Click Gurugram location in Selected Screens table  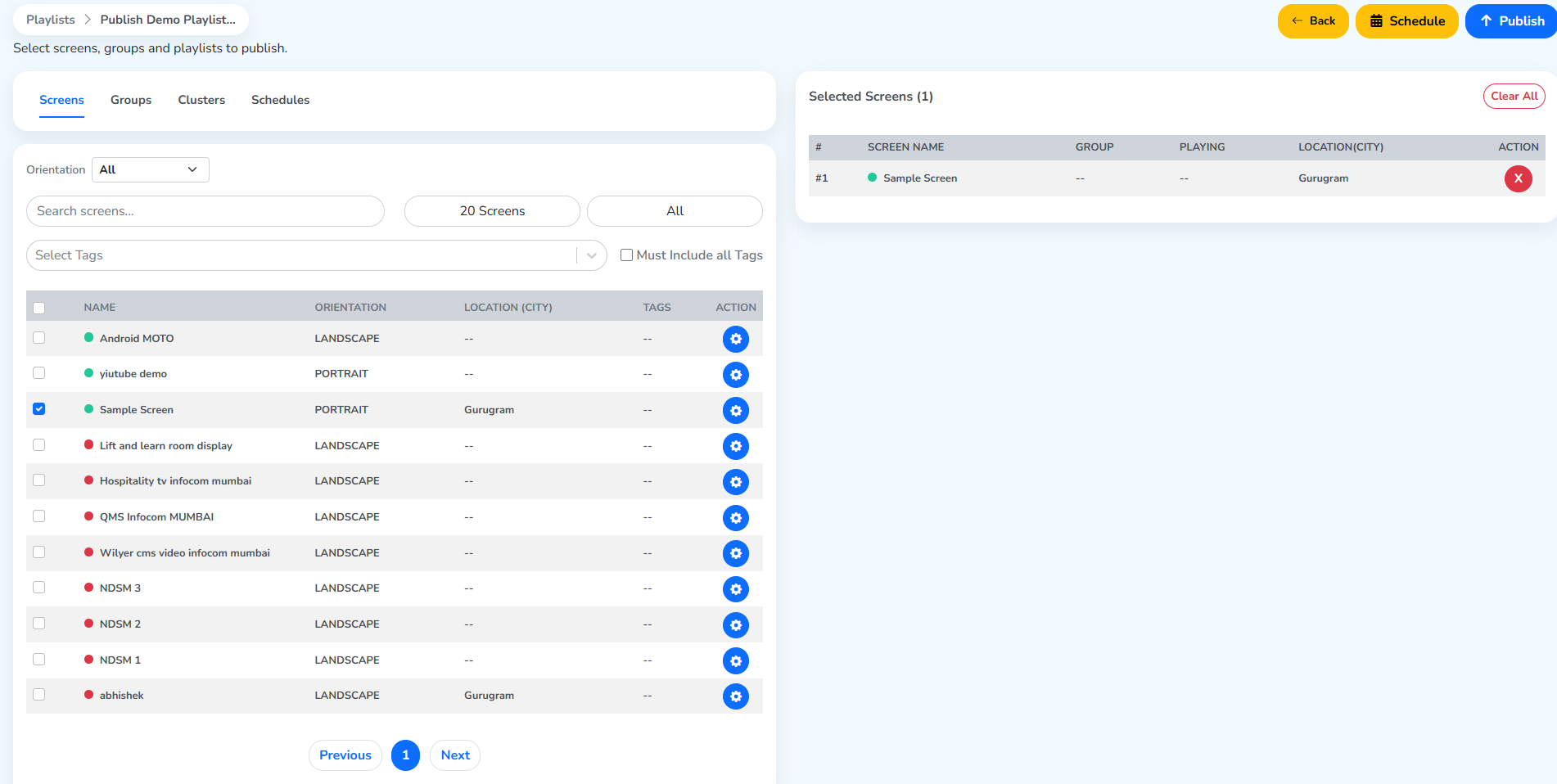pyautogui.click(x=1323, y=178)
